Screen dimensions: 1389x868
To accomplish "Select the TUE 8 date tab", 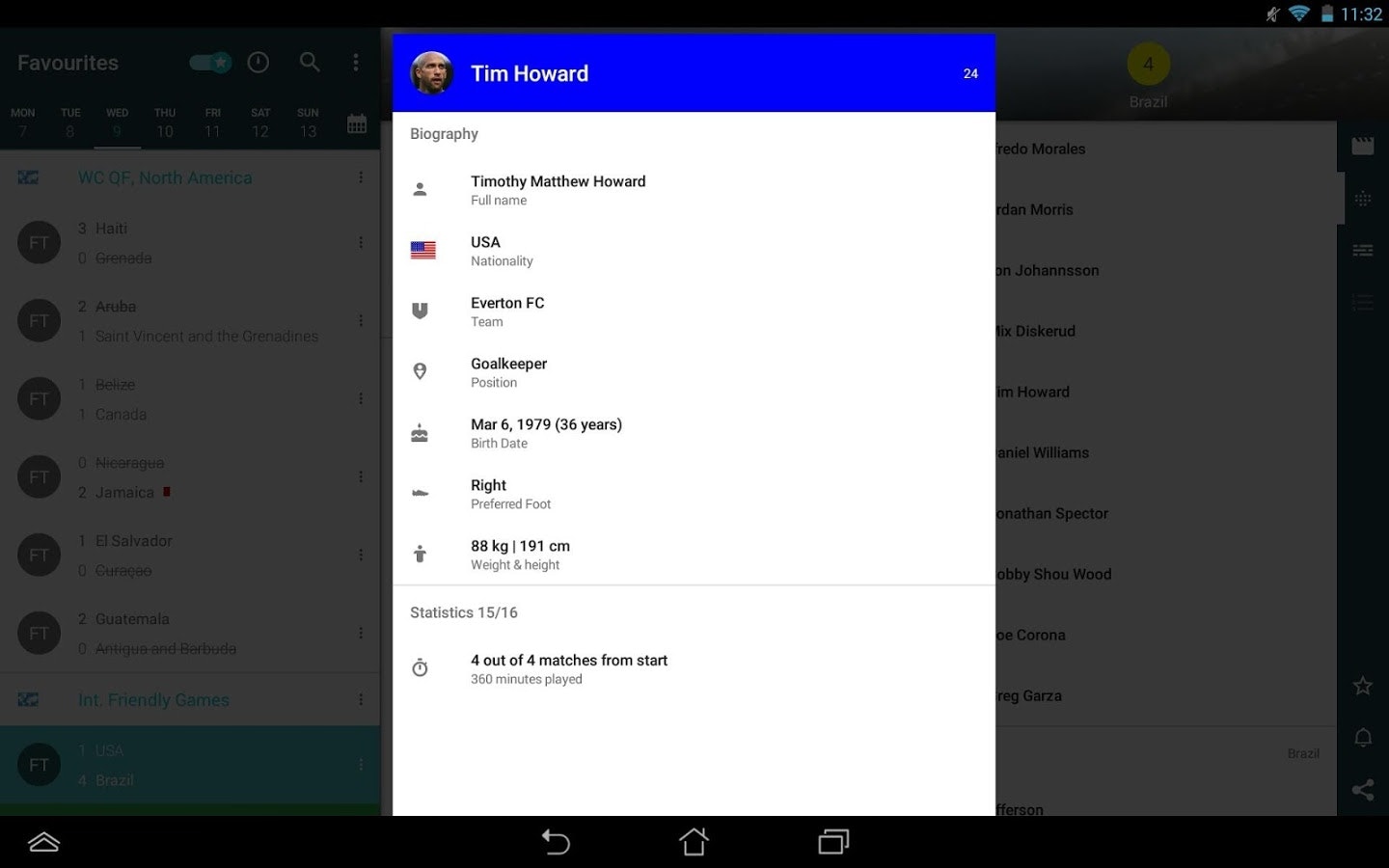I will [x=70, y=123].
